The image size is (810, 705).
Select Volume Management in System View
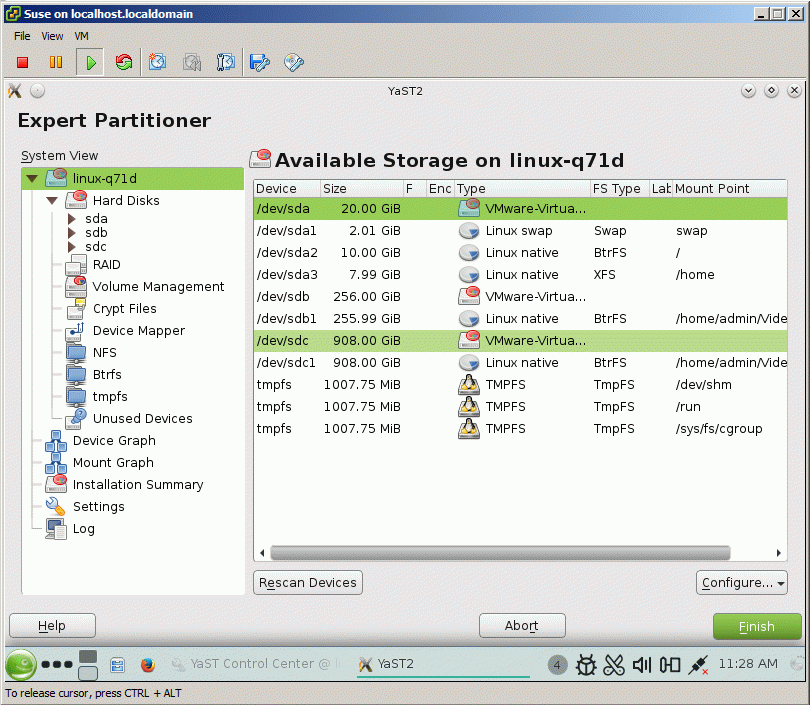(158, 287)
